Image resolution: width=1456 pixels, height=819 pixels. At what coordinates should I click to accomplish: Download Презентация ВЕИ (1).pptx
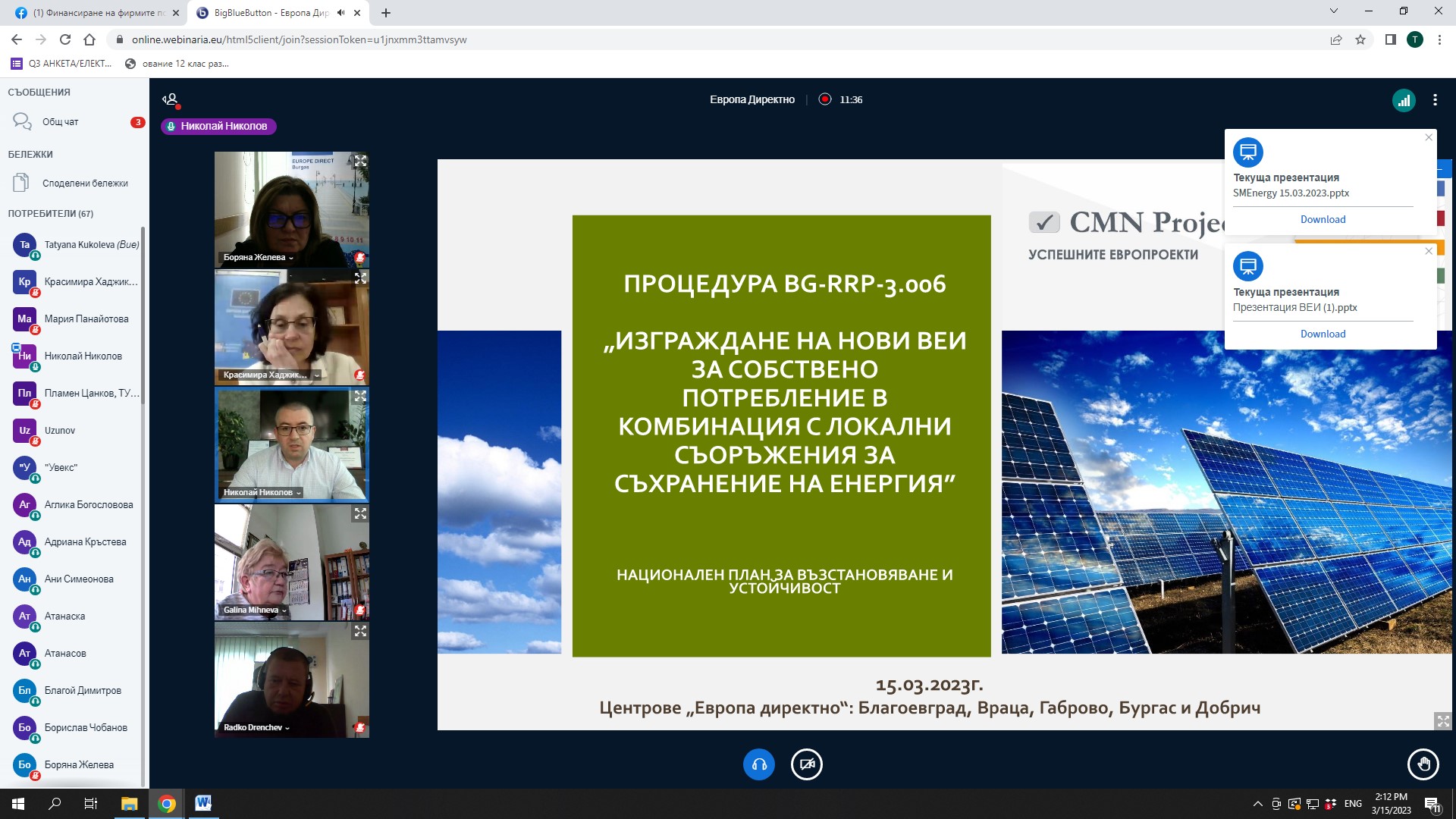coord(1323,334)
